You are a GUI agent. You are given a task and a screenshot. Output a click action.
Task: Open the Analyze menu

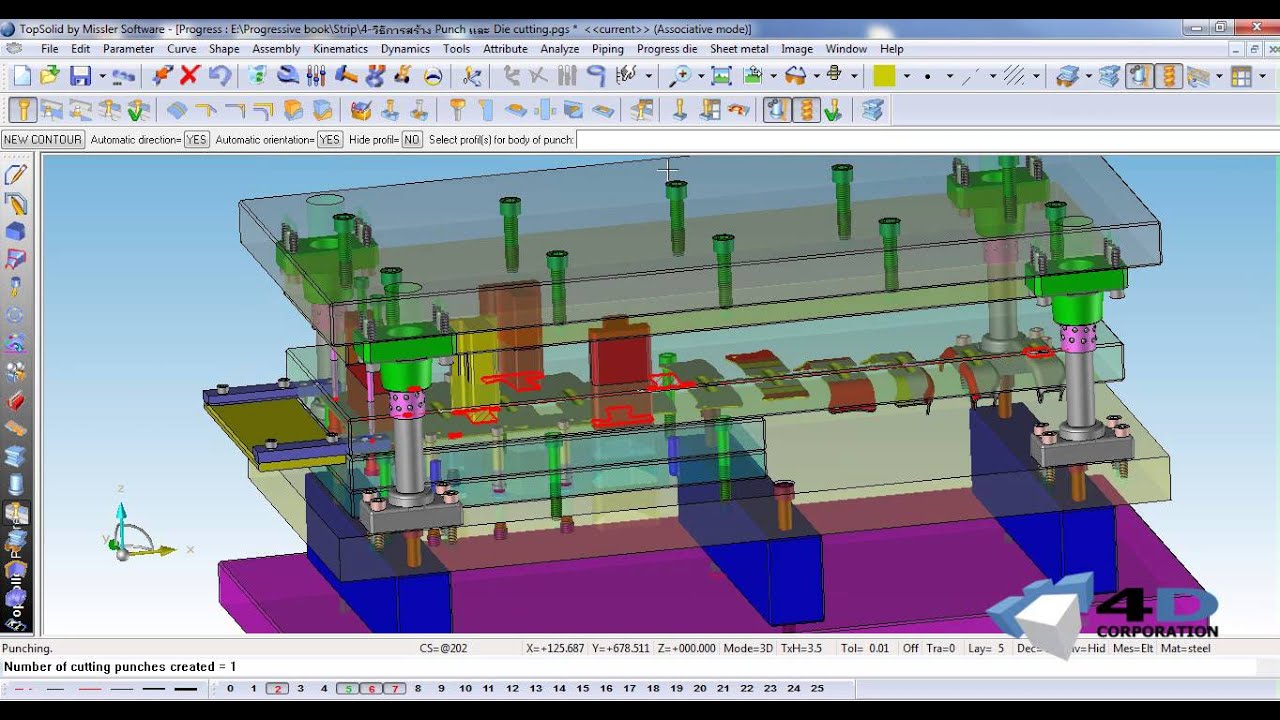(560, 48)
